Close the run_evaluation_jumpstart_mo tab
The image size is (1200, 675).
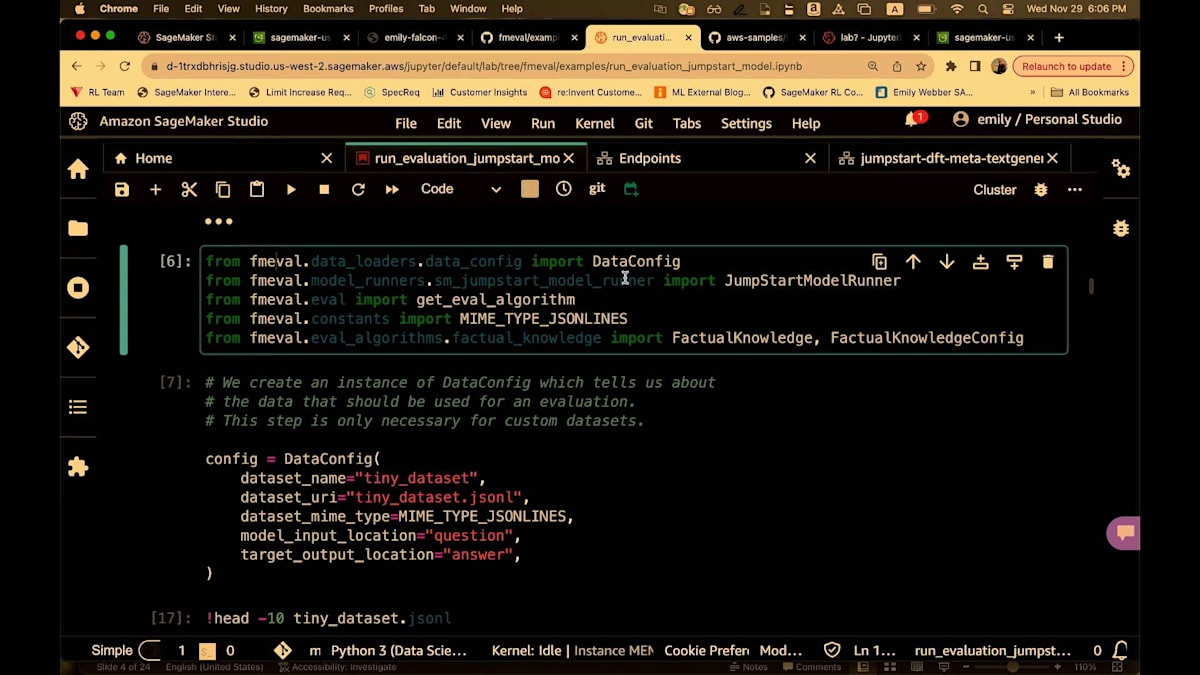tap(569, 158)
